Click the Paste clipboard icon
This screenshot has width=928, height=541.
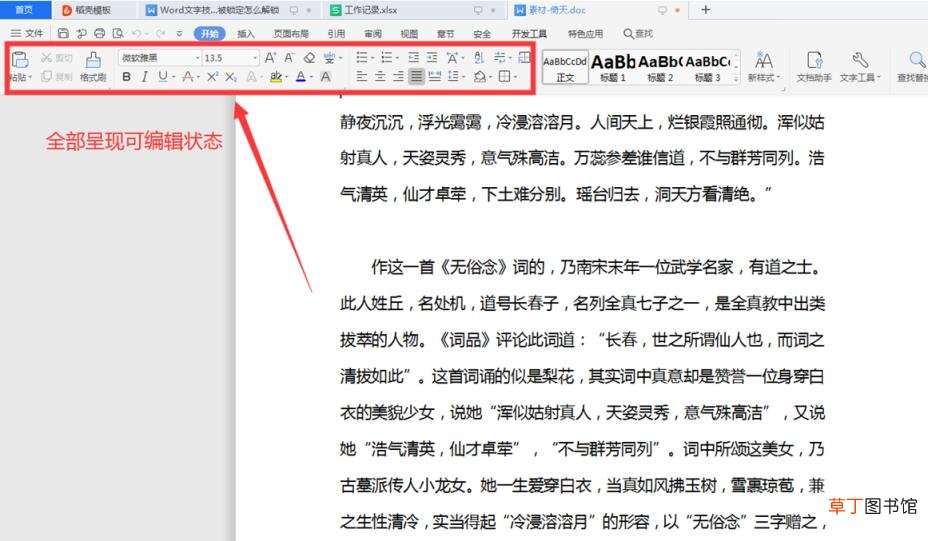tap(20, 59)
